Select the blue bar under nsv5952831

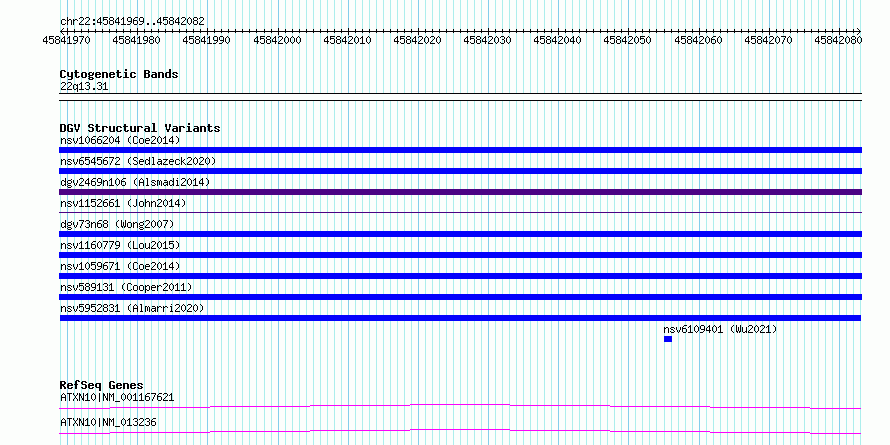click(x=460, y=318)
